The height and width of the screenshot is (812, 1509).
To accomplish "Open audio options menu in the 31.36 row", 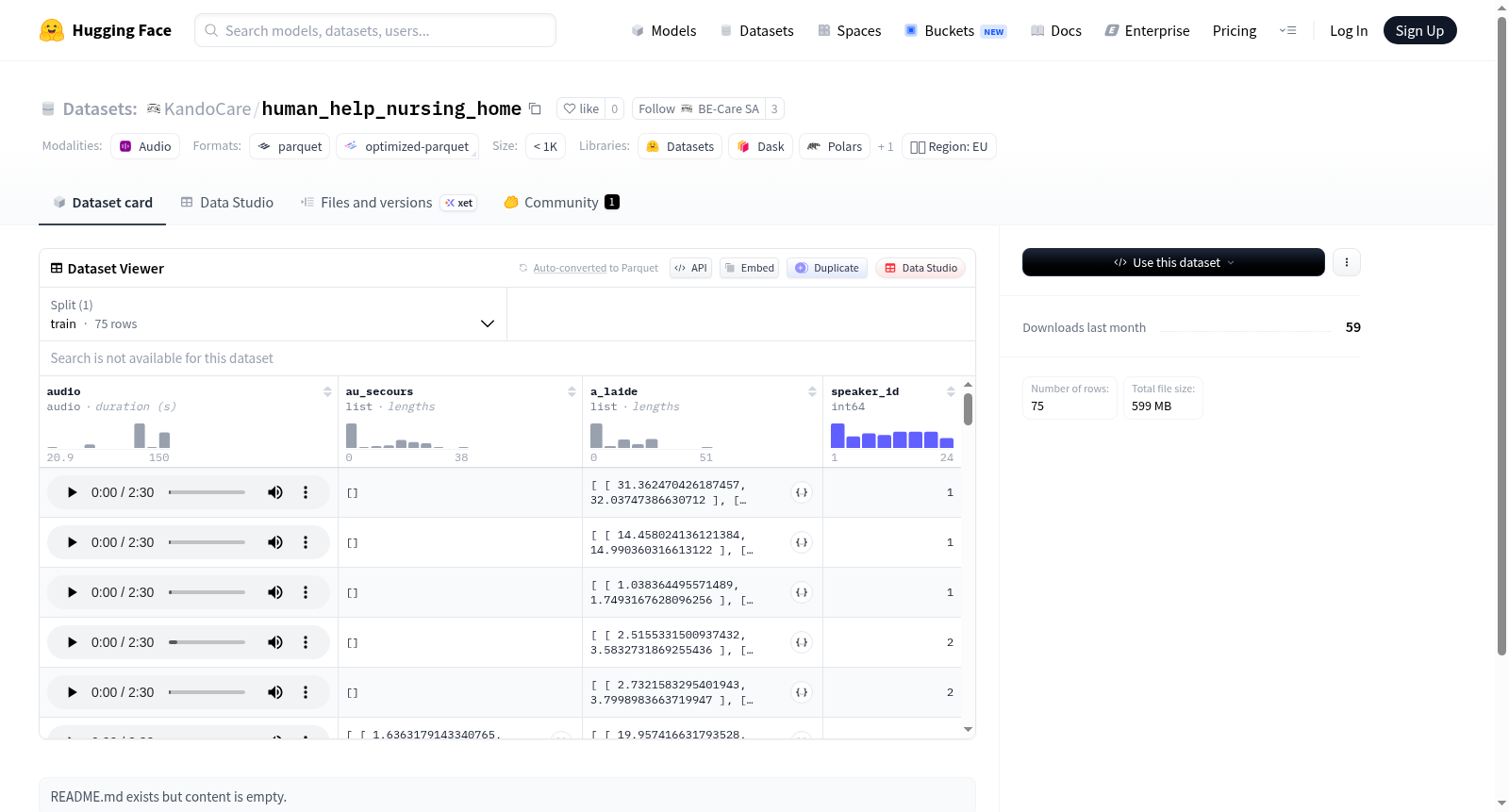I will coord(306,492).
